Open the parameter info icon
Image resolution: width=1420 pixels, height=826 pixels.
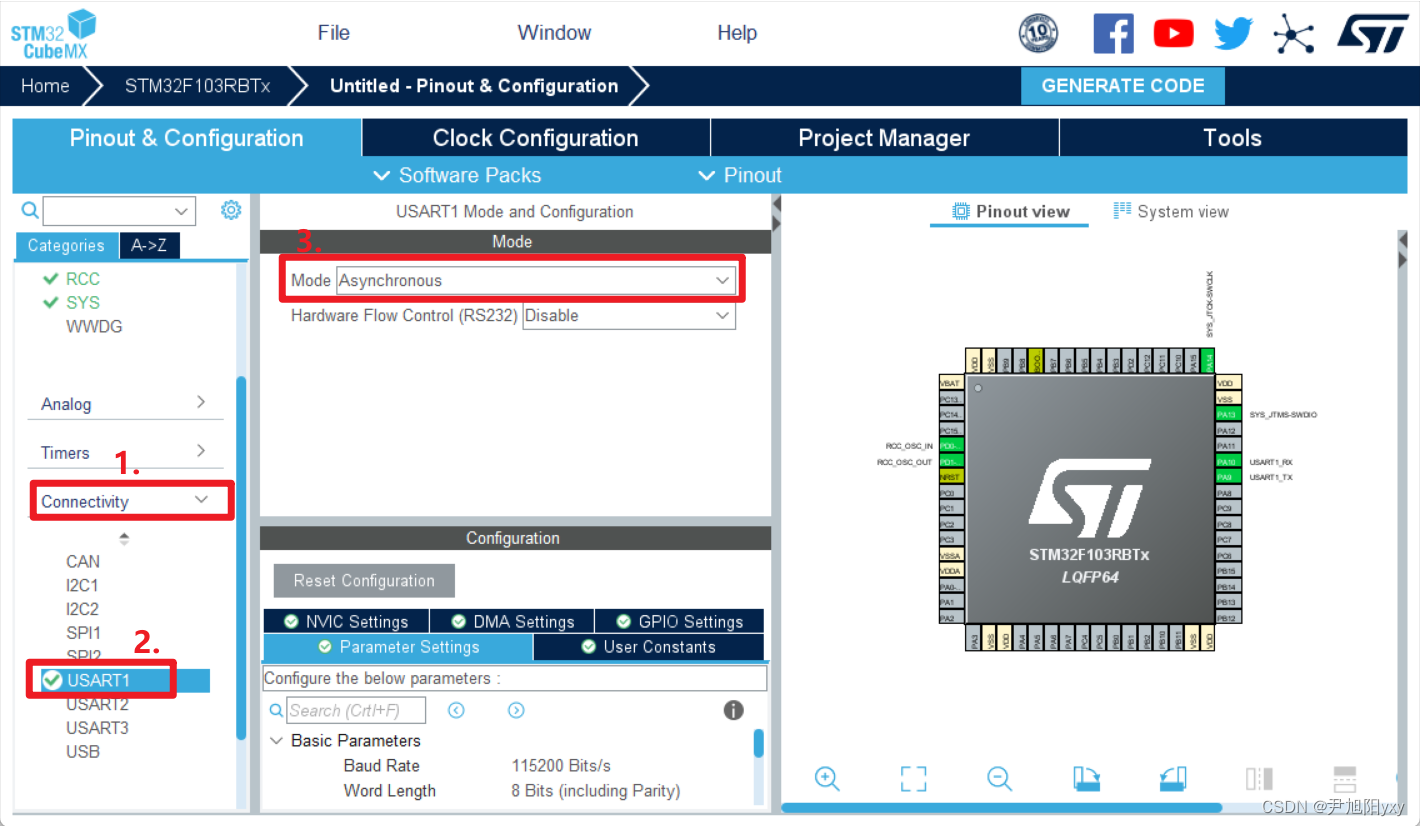tap(733, 710)
